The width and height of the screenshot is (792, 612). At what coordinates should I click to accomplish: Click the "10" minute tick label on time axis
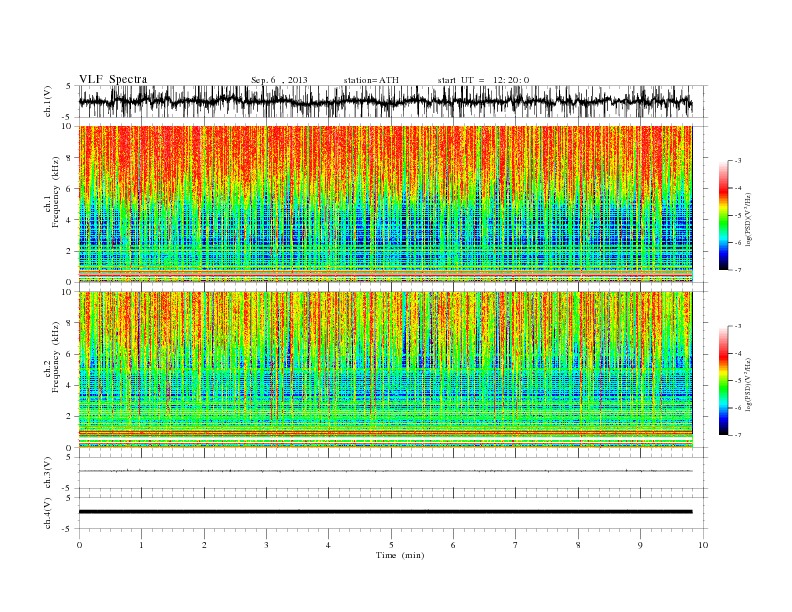tap(703, 545)
